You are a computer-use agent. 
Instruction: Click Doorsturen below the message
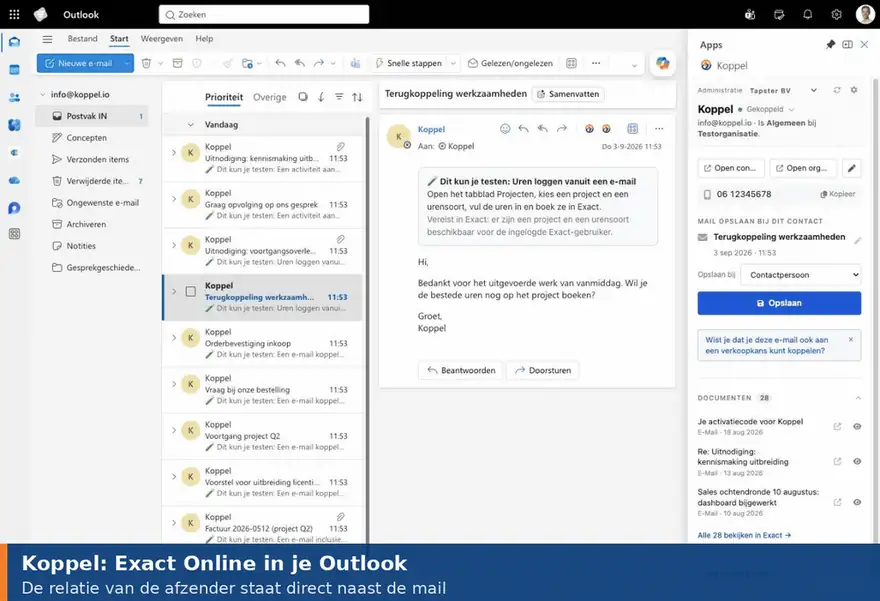point(543,370)
